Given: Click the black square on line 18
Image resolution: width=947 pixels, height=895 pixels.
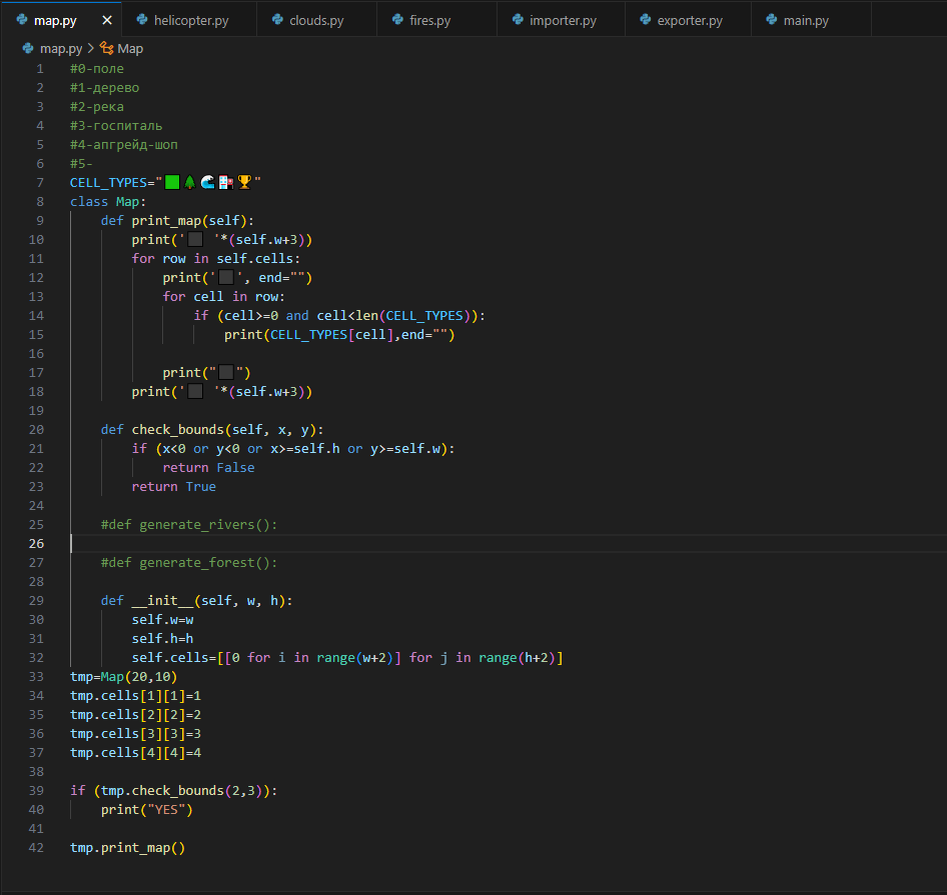Looking at the screenshot, I should click(x=195, y=391).
